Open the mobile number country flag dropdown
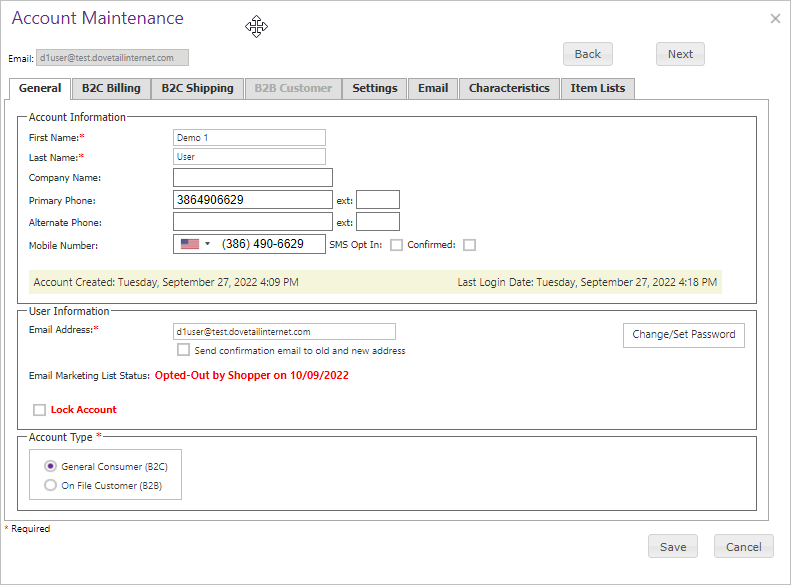791x585 pixels. [195, 244]
